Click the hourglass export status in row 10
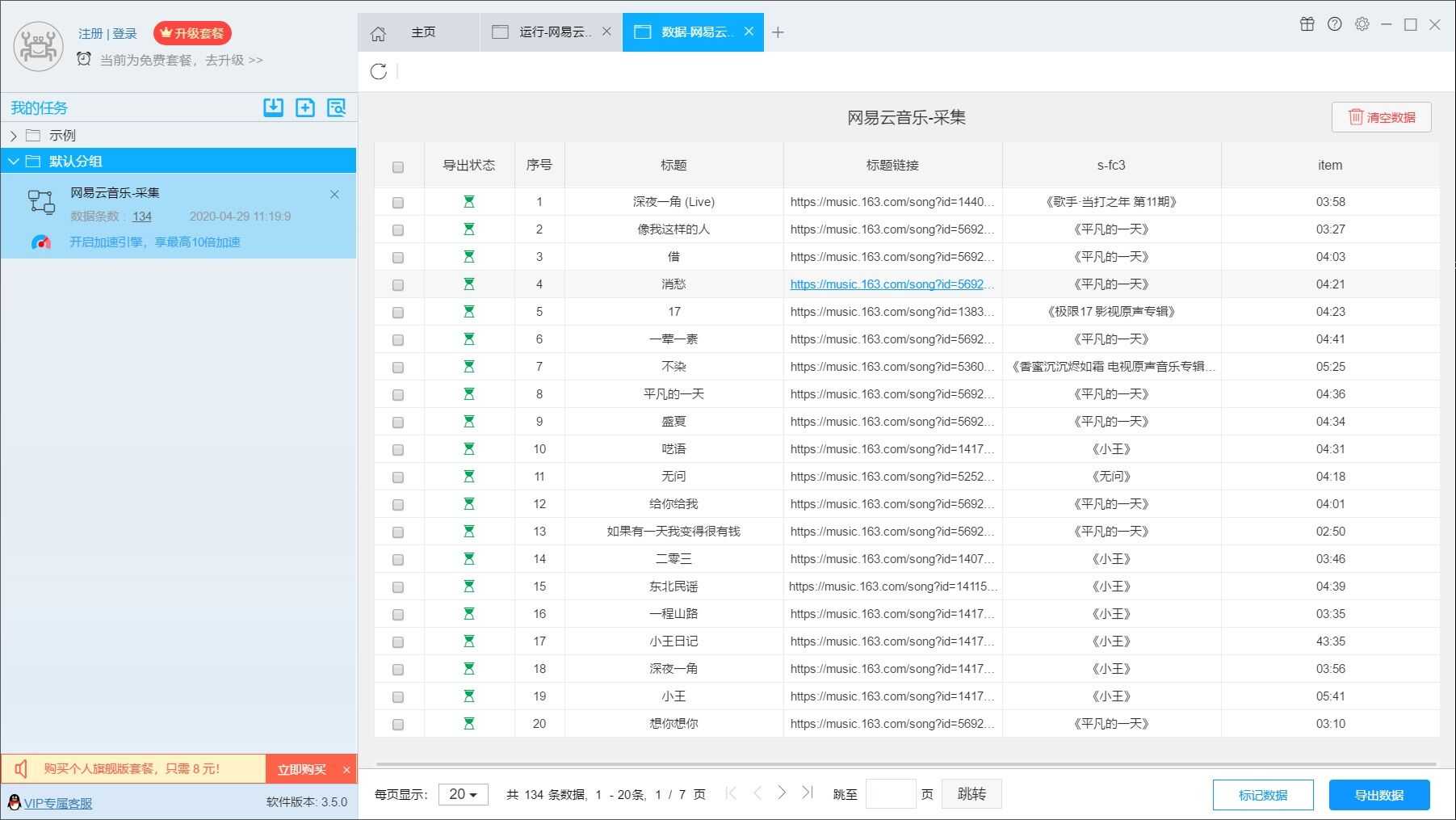Screen dimensions: 1456x820 469,449
